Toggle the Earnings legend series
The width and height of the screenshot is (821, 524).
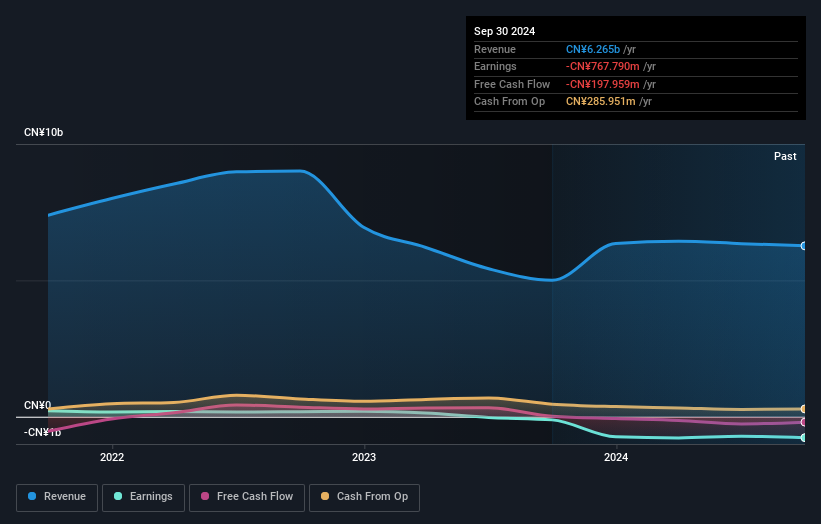(143, 497)
